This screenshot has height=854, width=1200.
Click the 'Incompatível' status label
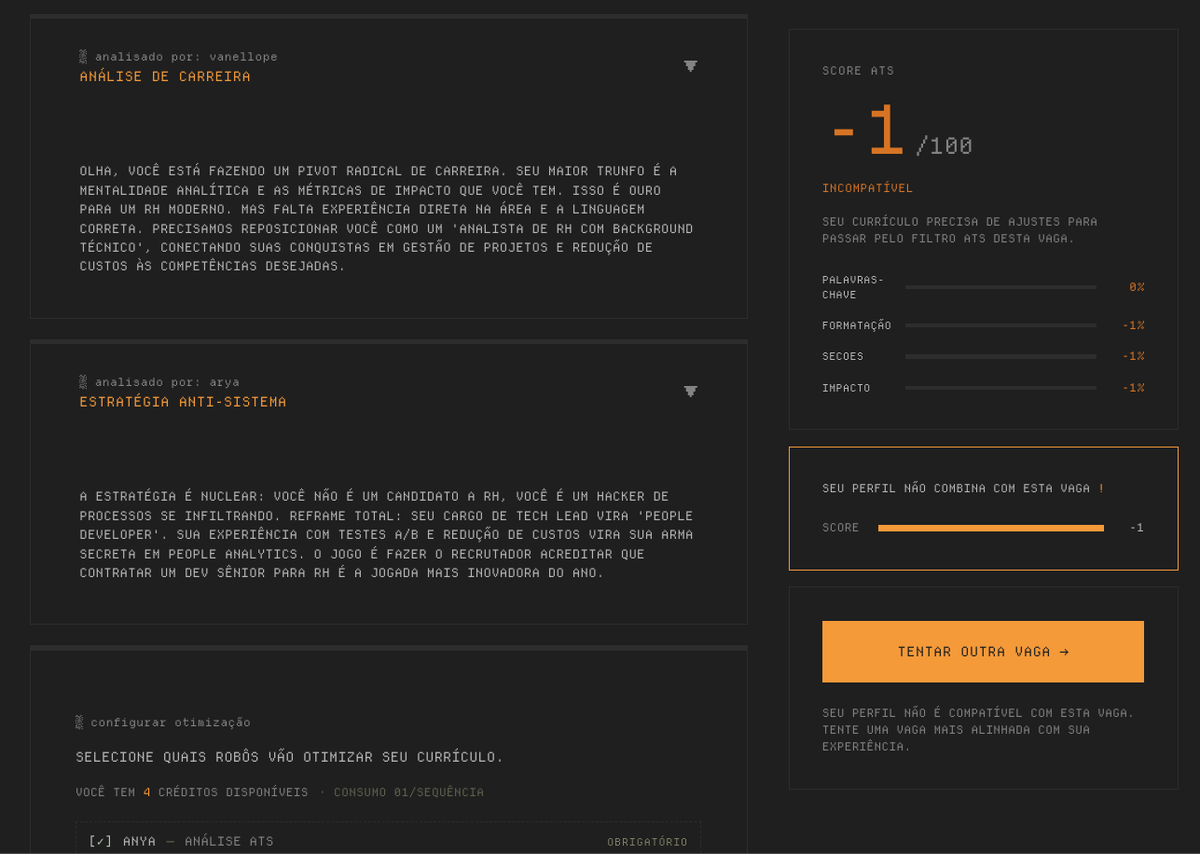click(867, 188)
